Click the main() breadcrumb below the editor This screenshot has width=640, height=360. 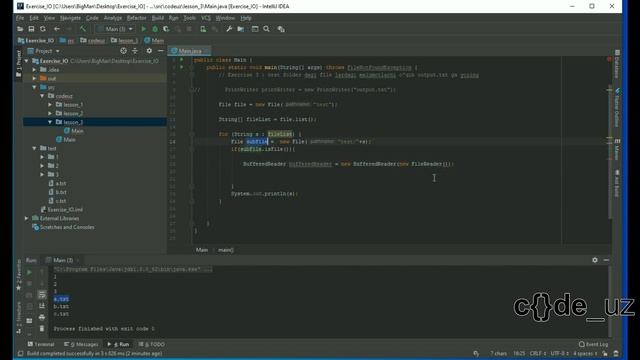(226, 250)
